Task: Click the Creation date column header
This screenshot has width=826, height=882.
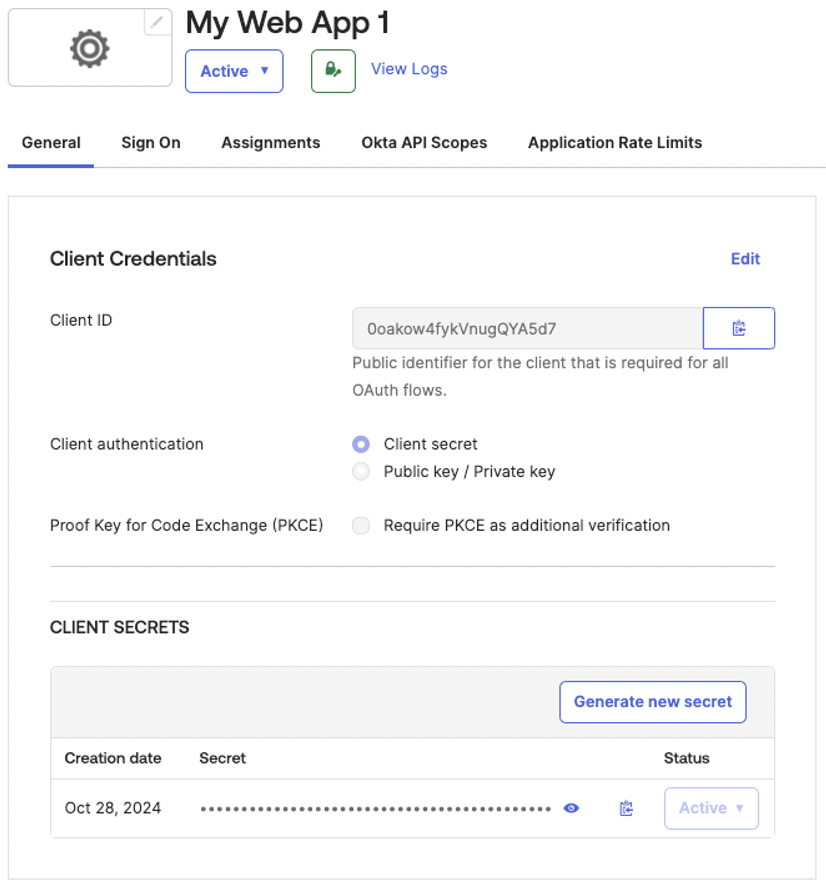Action: [113, 758]
